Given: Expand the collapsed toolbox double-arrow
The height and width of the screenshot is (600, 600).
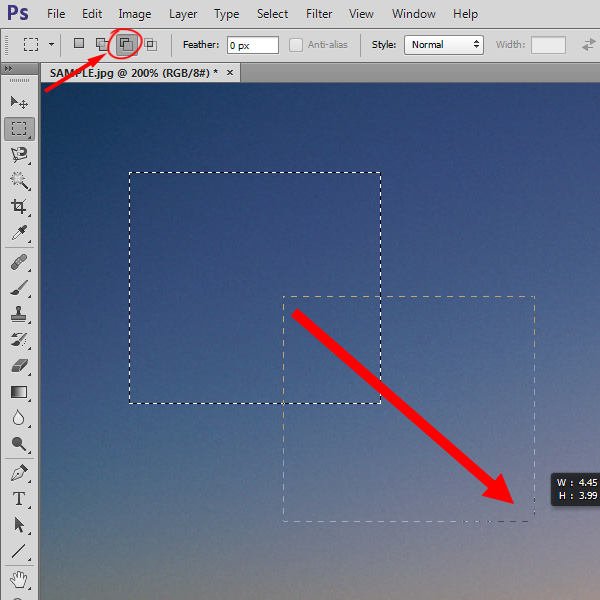Looking at the screenshot, I should 8,68.
